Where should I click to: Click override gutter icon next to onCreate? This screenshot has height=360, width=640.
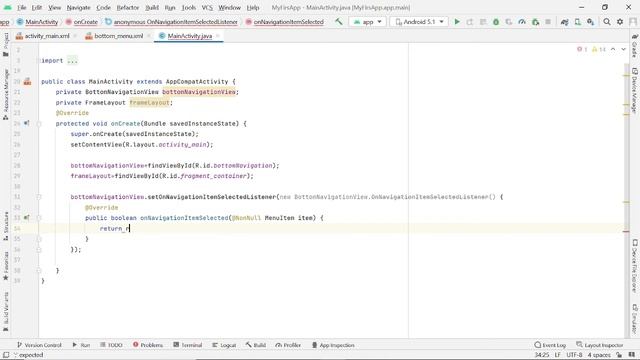[27, 123]
